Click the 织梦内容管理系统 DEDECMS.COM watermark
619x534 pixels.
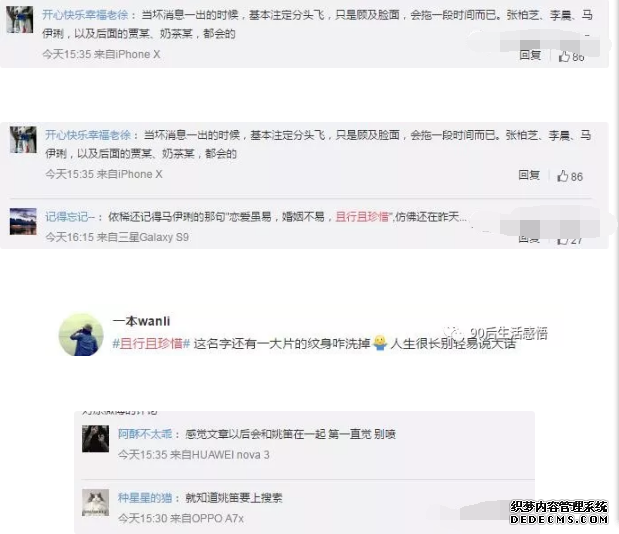(x=559, y=512)
